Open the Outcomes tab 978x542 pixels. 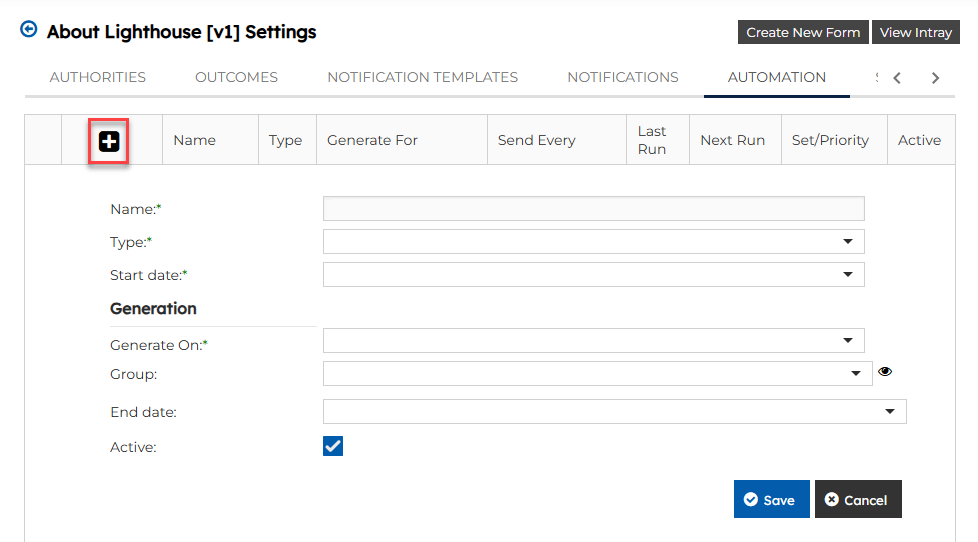(236, 77)
